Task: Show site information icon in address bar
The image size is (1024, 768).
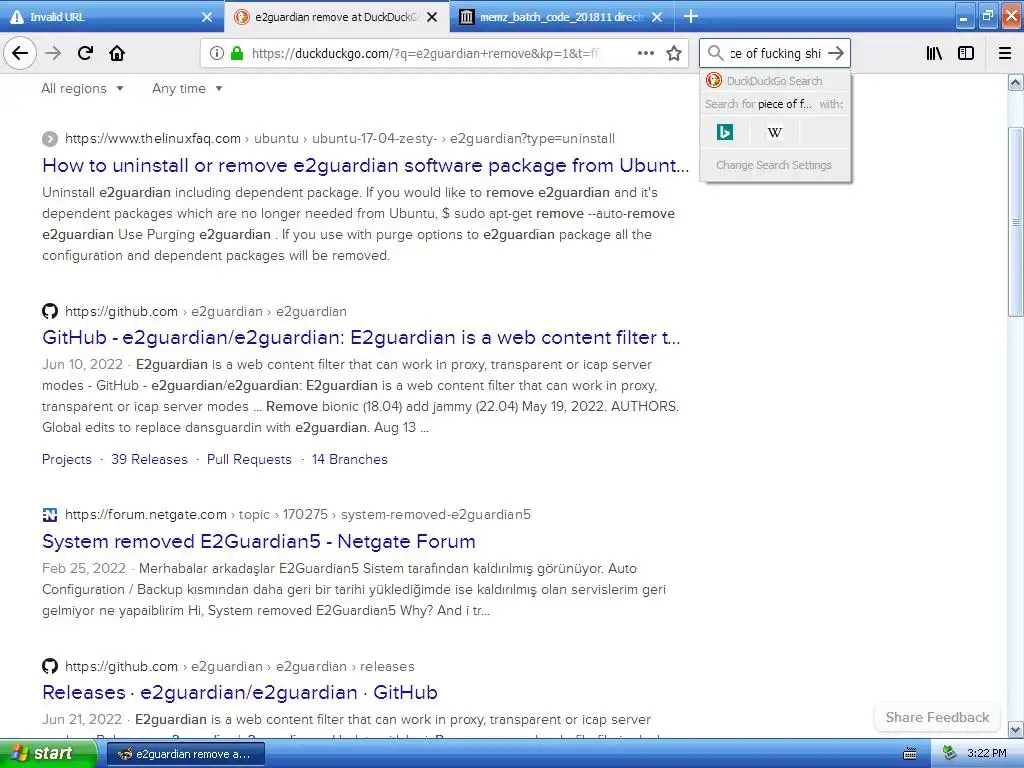Action: (217, 54)
